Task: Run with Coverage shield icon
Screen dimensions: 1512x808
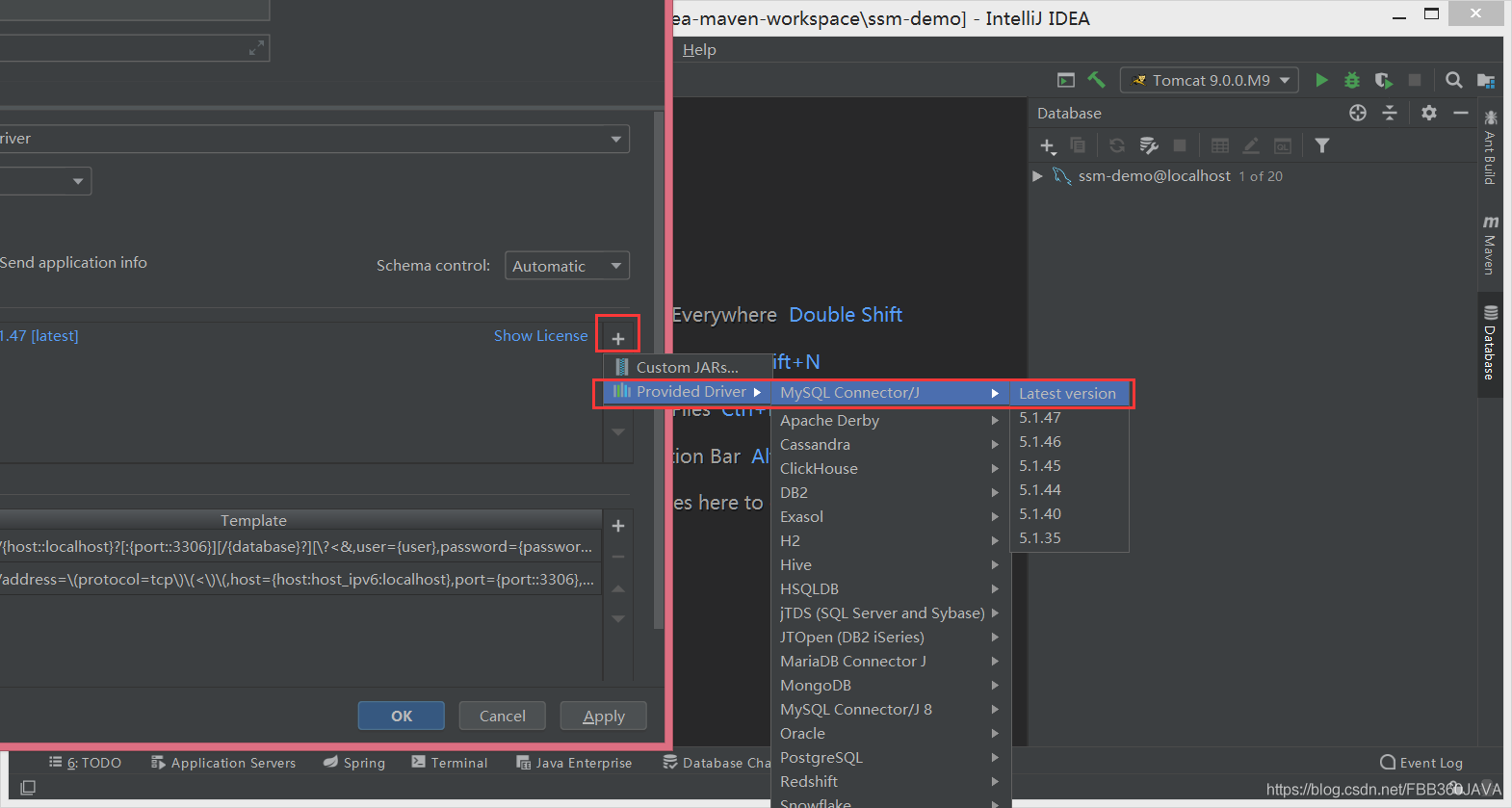Action: click(1383, 80)
